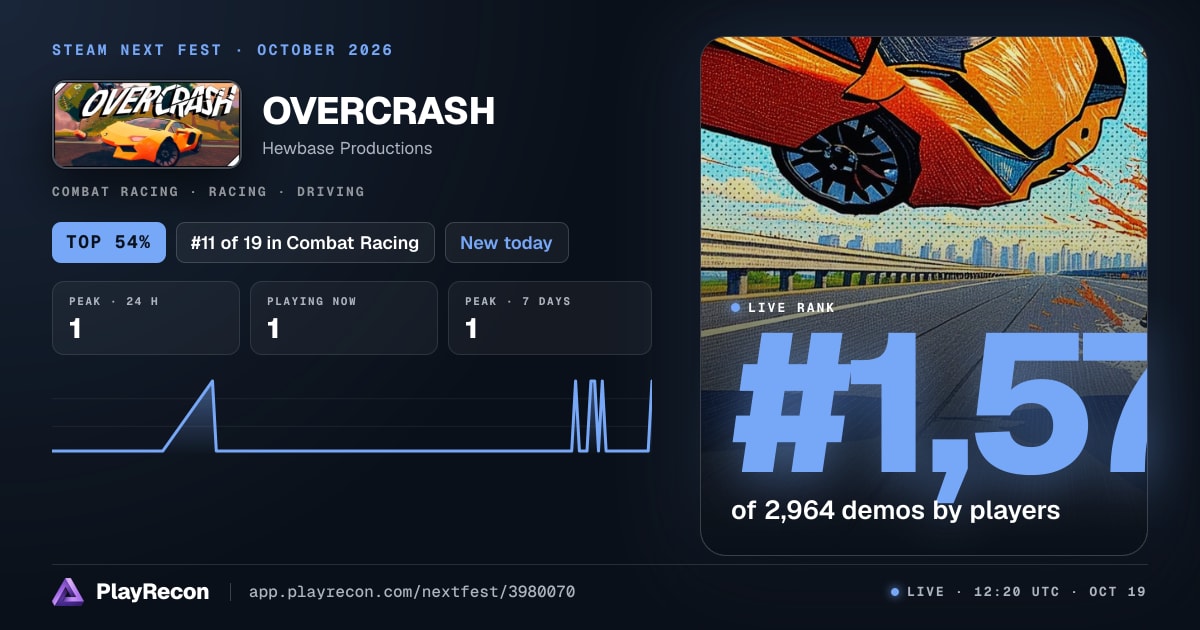Select the #11 of 19 in Combat Racing badge
Screen dimensions: 1200x630
pyautogui.click(x=305, y=243)
